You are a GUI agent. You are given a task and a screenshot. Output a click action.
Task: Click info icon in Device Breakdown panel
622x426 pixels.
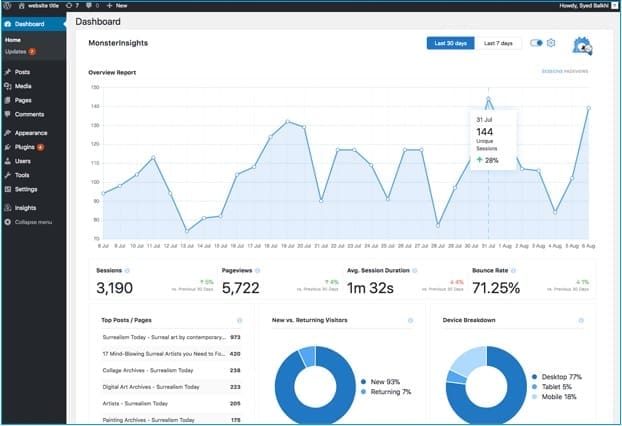click(x=581, y=320)
